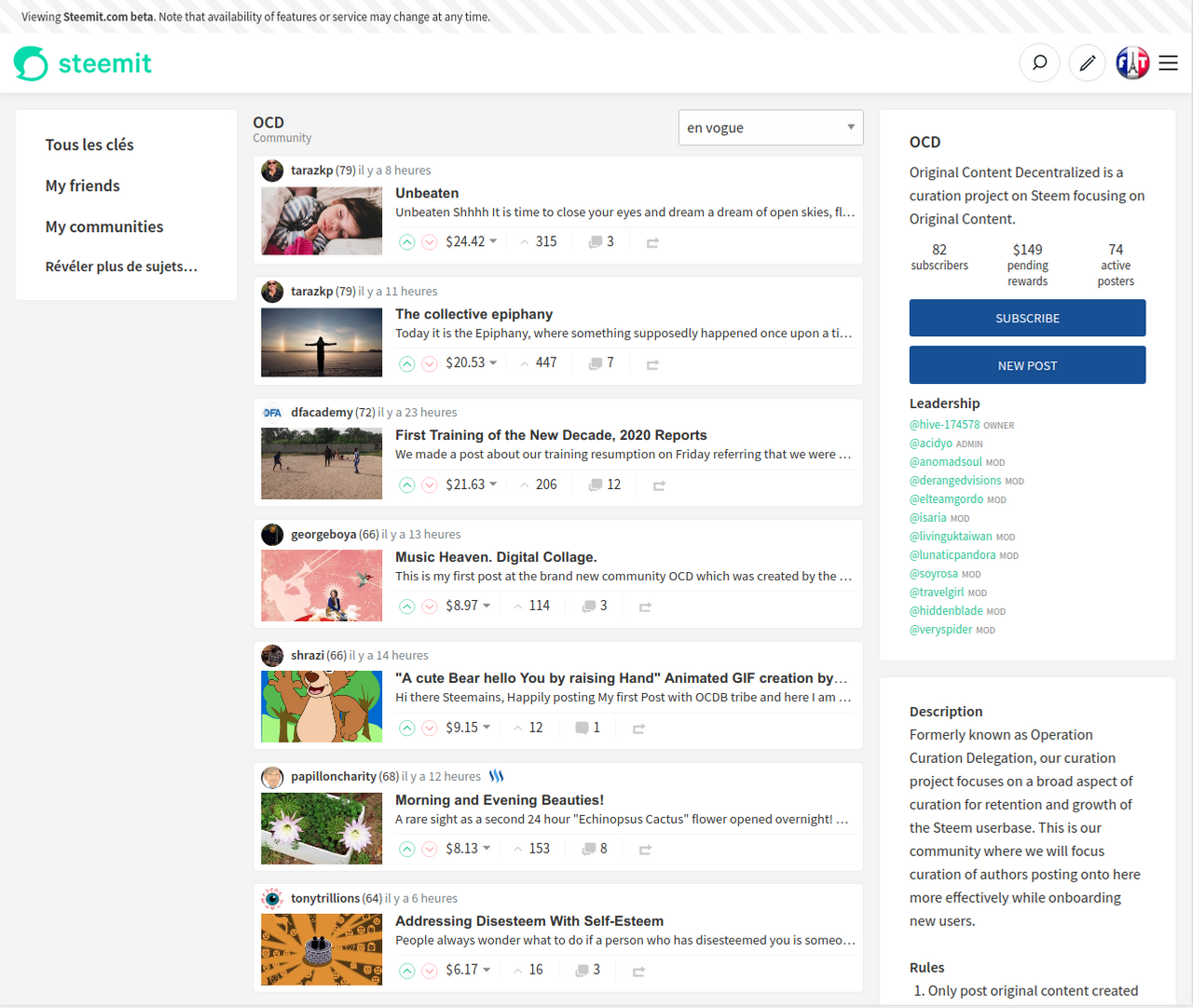Screen dimensions: 1193x1008
Task: Downvote Addressing Disesteem post
Action: [x=430, y=971]
